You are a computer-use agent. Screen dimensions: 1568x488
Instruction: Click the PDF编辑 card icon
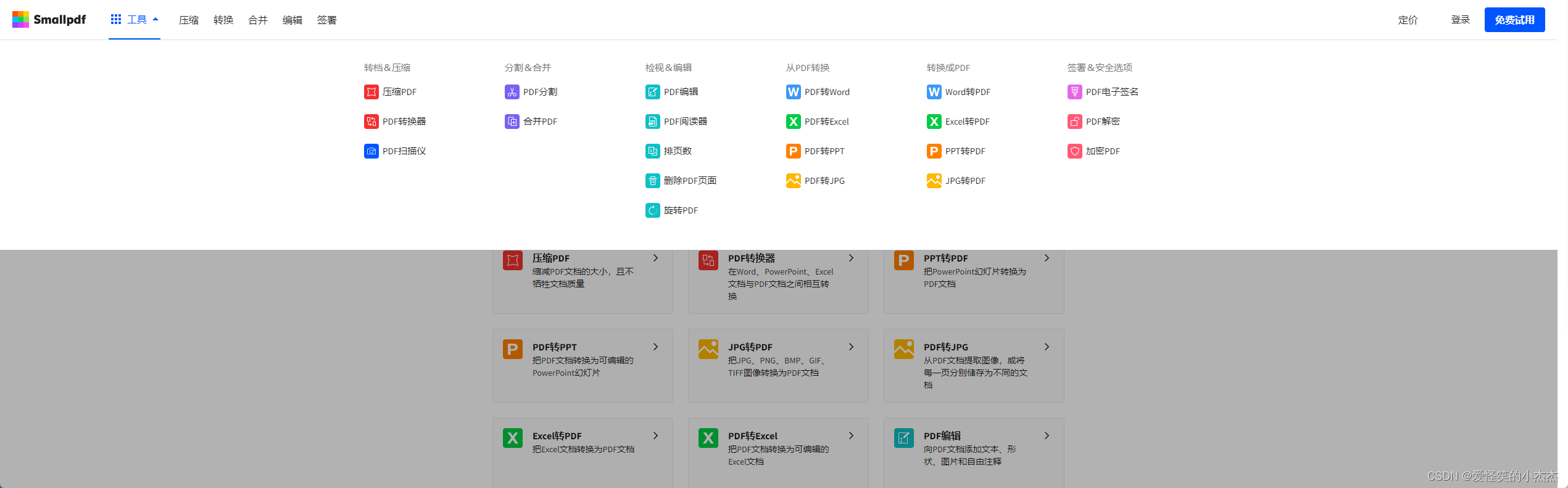(904, 438)
